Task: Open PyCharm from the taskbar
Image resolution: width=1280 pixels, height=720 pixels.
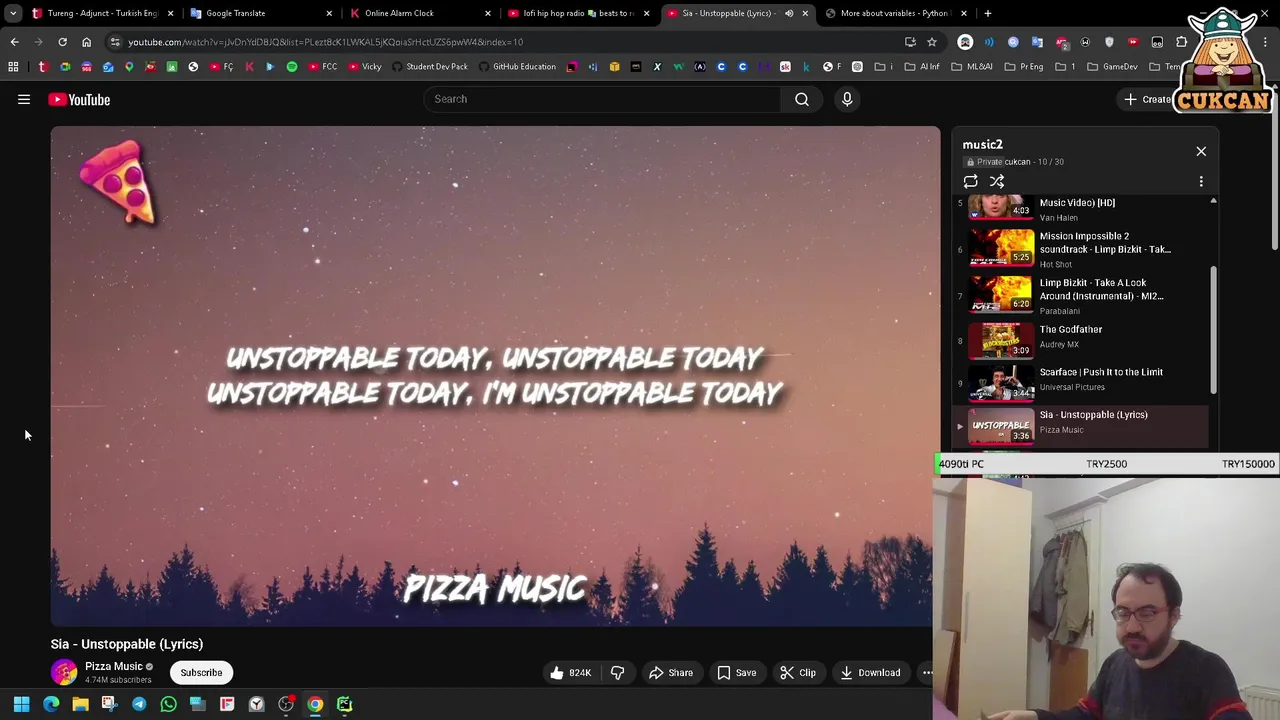Action: click(x=344, y=704)
